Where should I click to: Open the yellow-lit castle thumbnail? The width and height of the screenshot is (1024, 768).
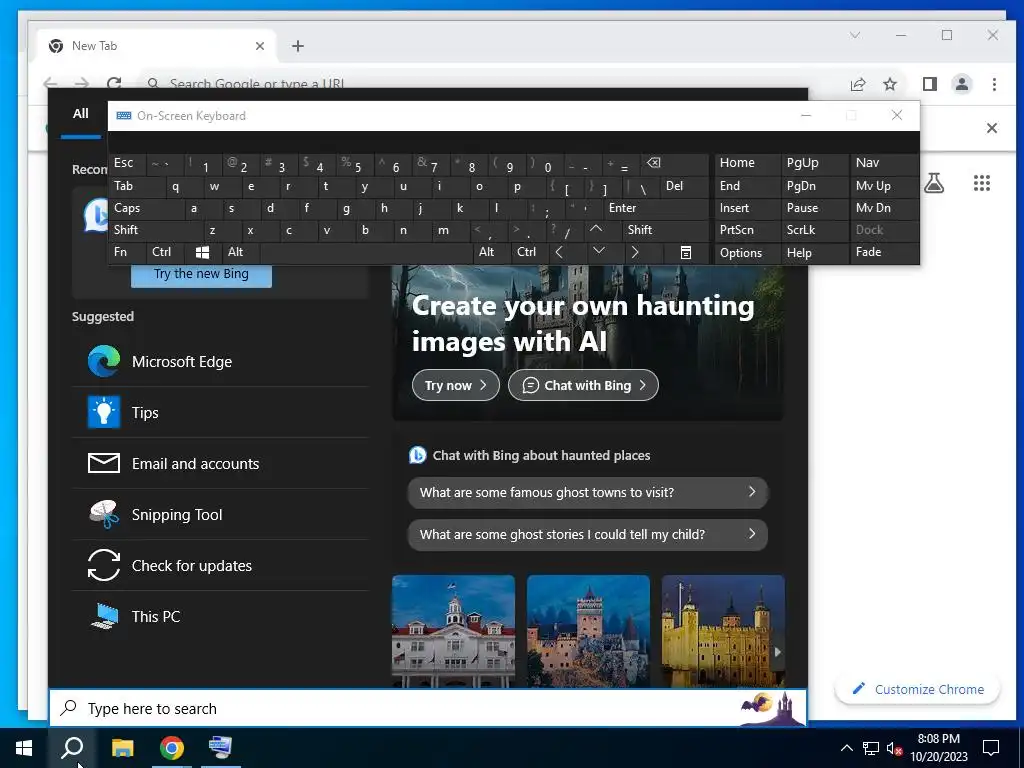[x=723, y=631]
